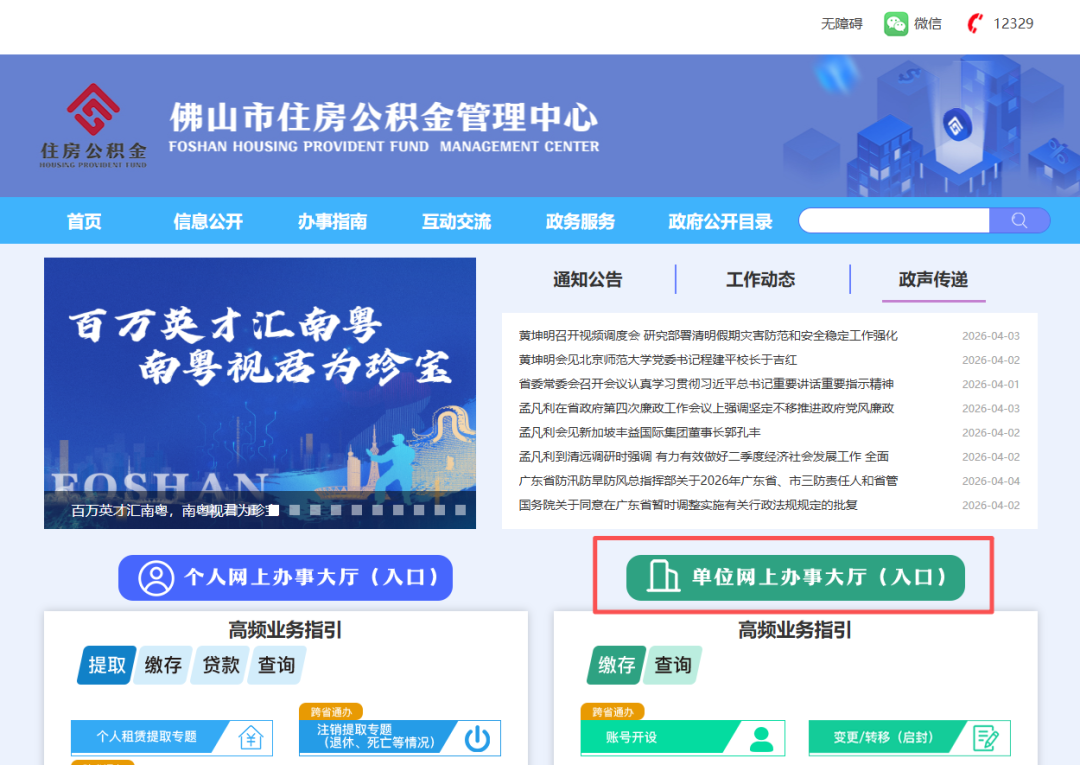Screen dimensions: 1080x765
Task: Click the WeChat icon in top bar
Action: point(895,24)
